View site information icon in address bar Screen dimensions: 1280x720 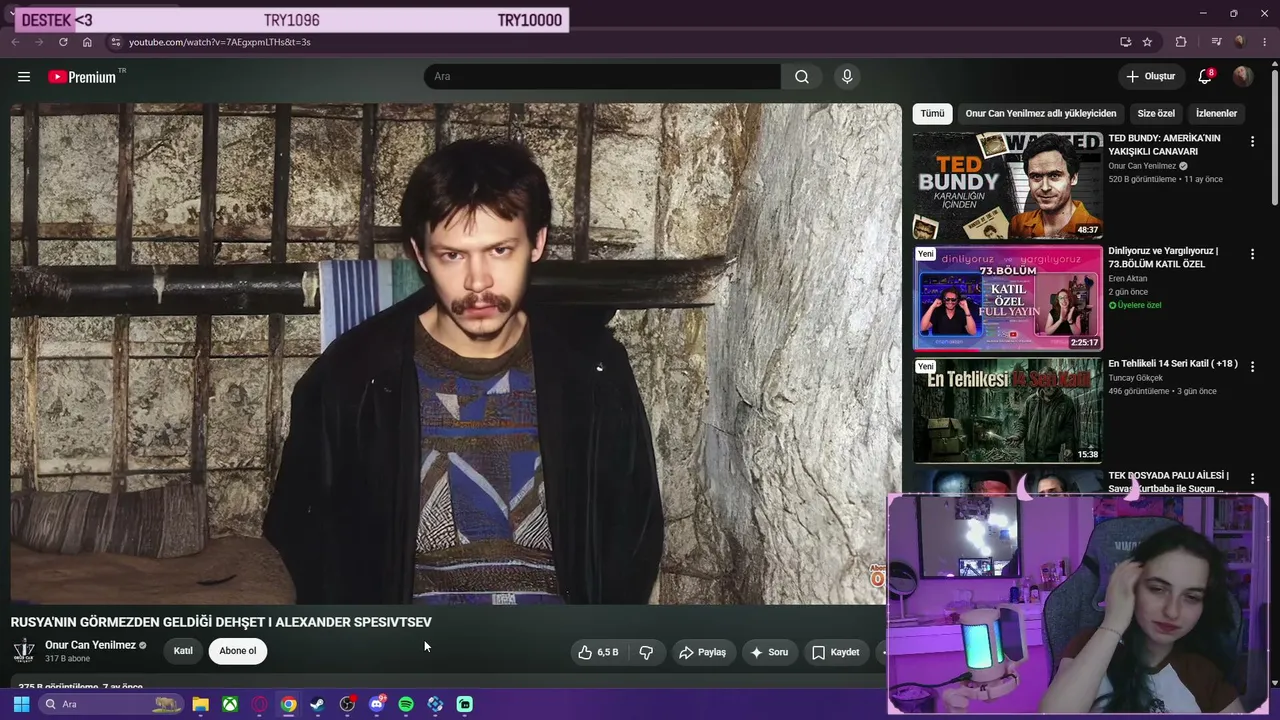click(x=115, y=42)
